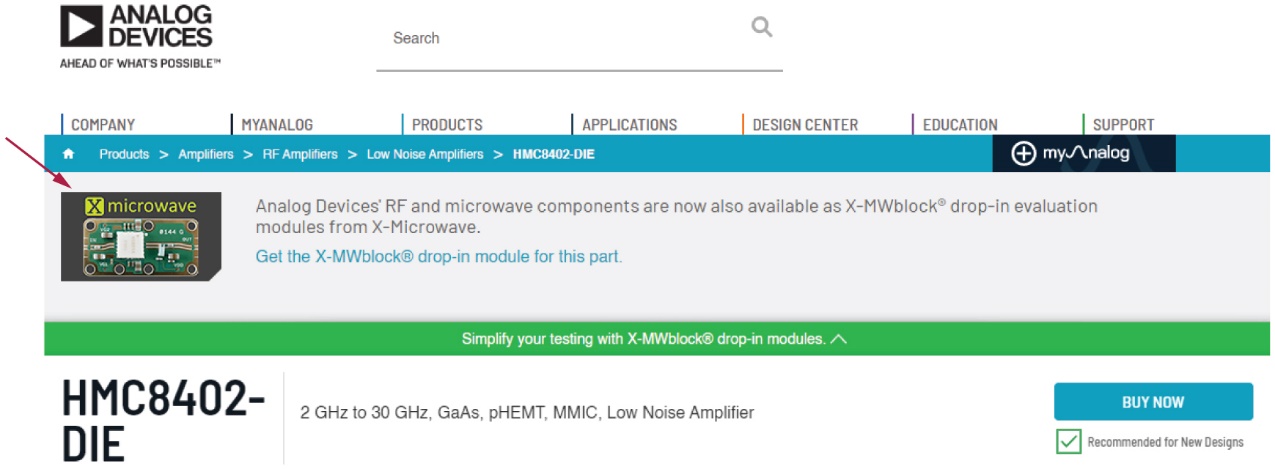
Task: Open Low Noise Amplifiers breadcrumb link
Action: point(425,154)
